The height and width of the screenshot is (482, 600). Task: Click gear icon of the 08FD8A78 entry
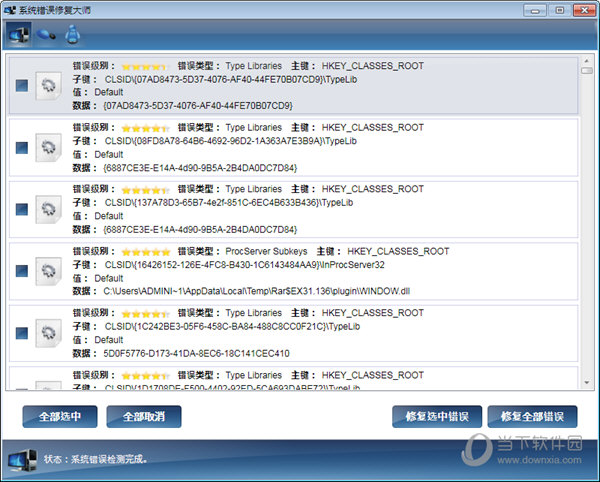point(49,147)
